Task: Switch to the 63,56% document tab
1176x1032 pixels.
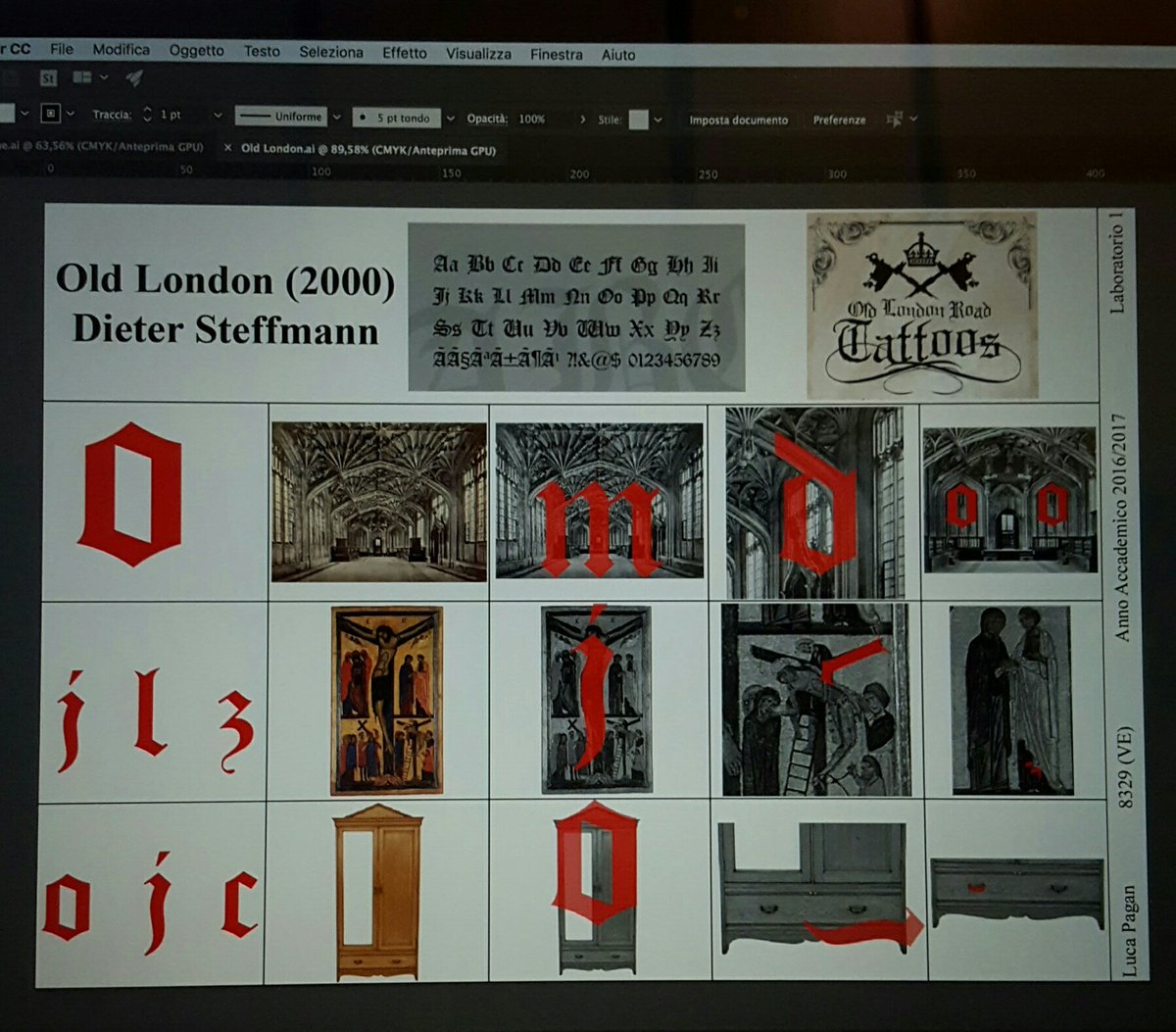Action: [102, 147]
